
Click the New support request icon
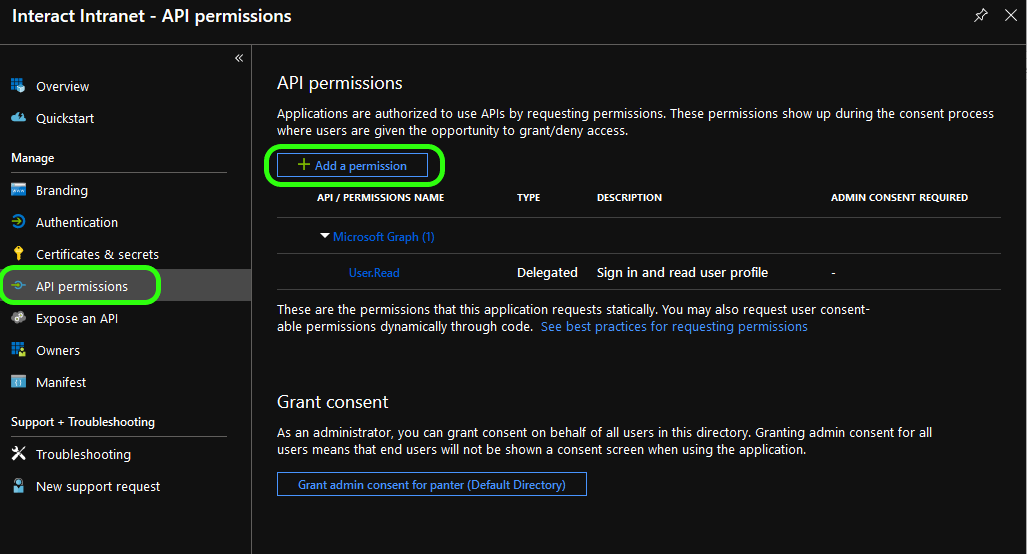[18, 485]
